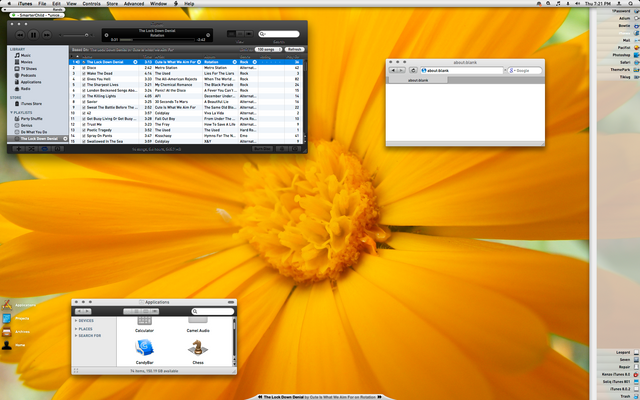Skip to next track in iTunes
This screenshot has height=400, width=640.
46,35
